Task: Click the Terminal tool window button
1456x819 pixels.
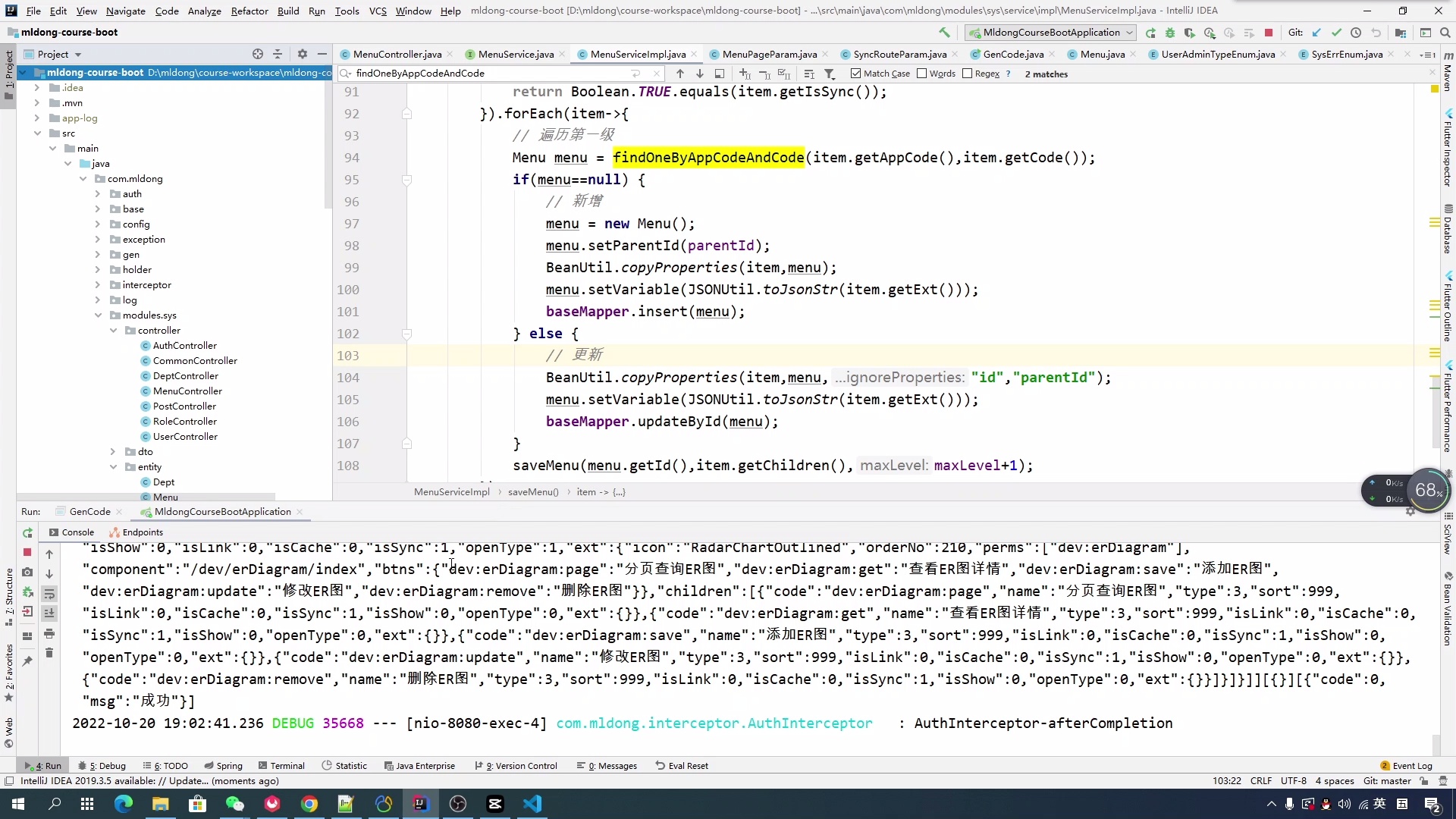Action: click(x=281, y=766)
